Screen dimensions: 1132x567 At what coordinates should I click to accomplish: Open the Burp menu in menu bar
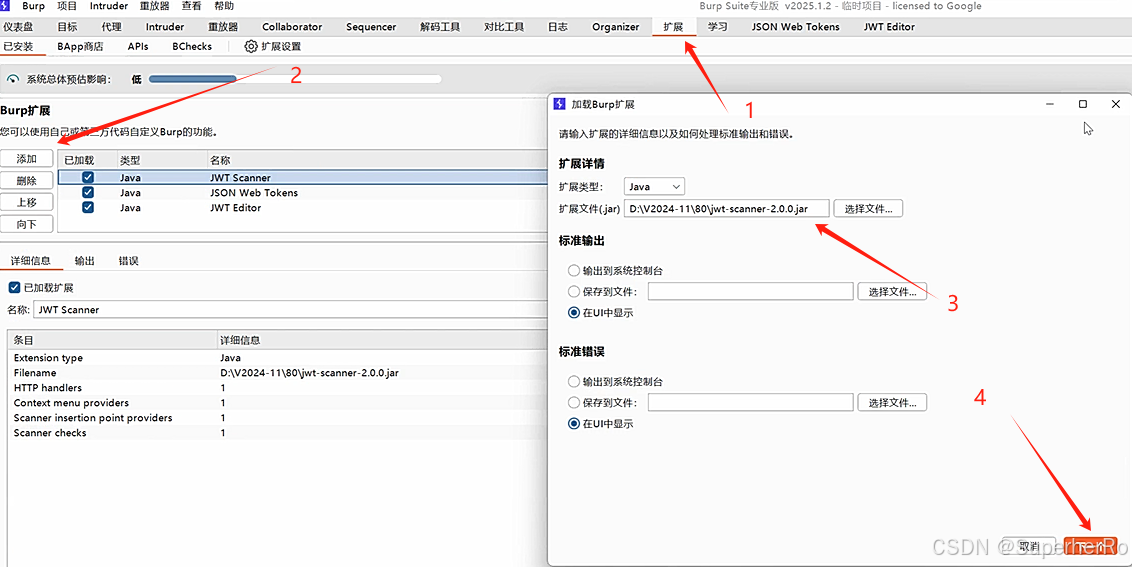(33, 6)
